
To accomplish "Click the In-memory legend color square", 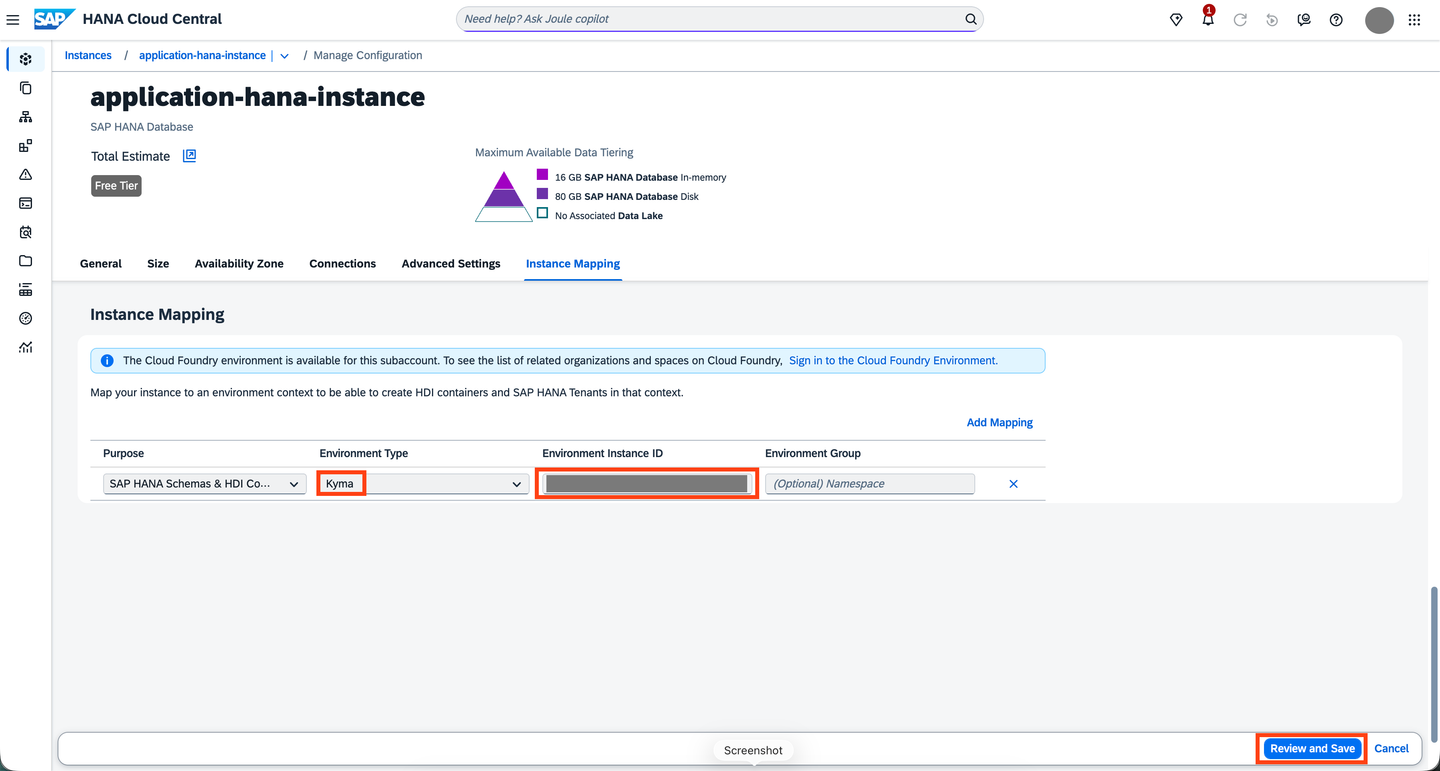I will [x=542, y=175].
